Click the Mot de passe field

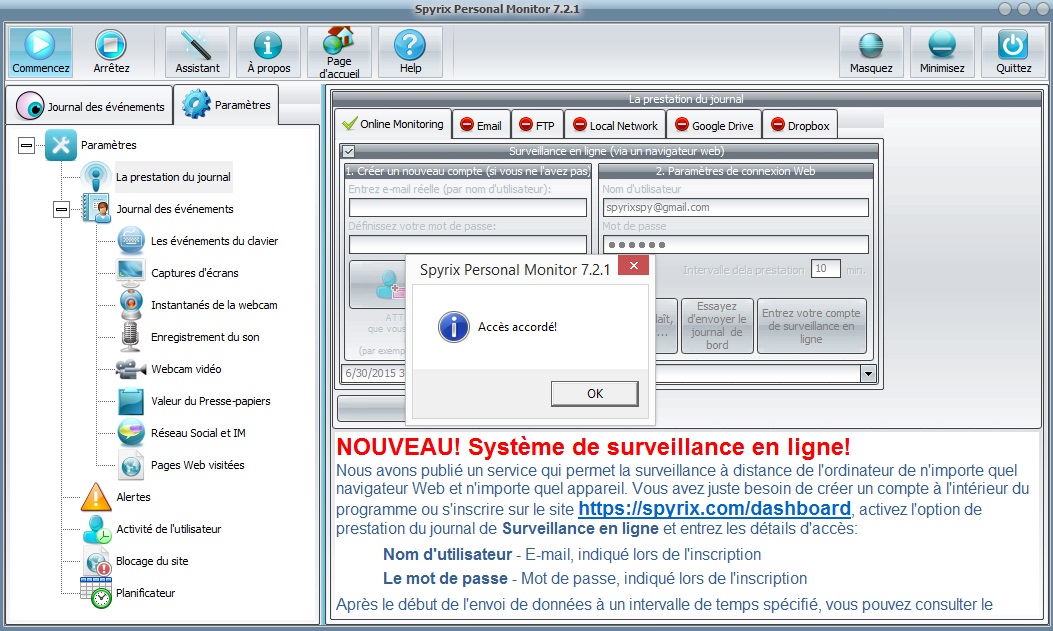pyautogui.click(x=735, y=244)
